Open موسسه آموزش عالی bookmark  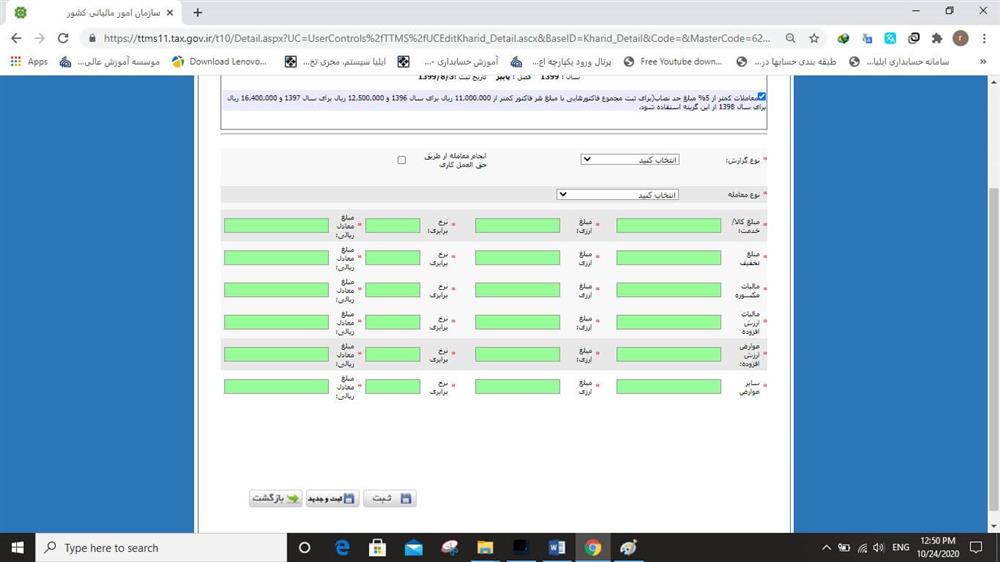tap(110, 62)
